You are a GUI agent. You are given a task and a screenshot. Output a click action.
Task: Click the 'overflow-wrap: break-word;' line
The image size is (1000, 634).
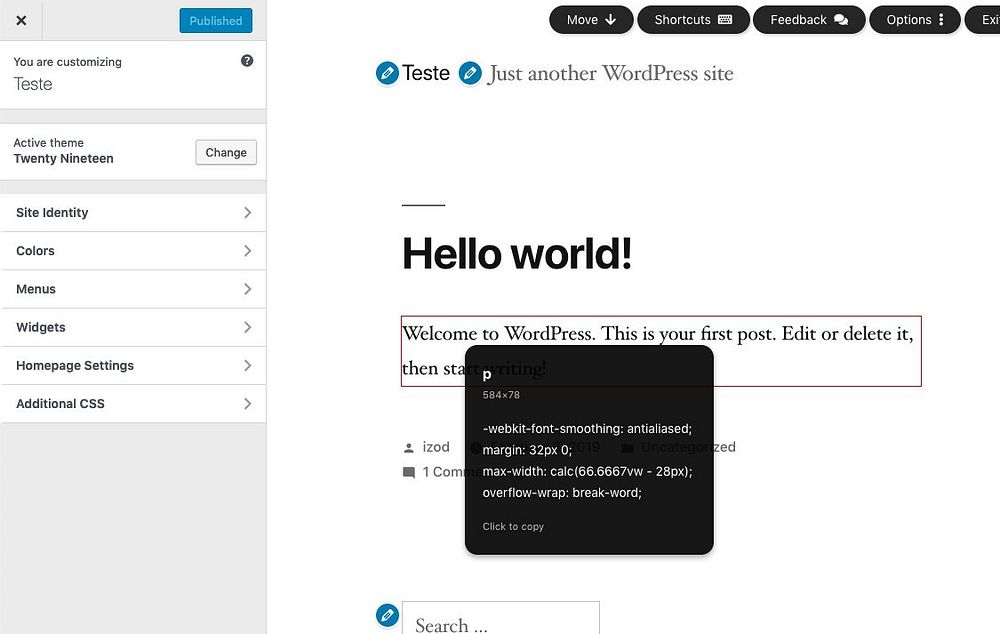tap(562, 492)
